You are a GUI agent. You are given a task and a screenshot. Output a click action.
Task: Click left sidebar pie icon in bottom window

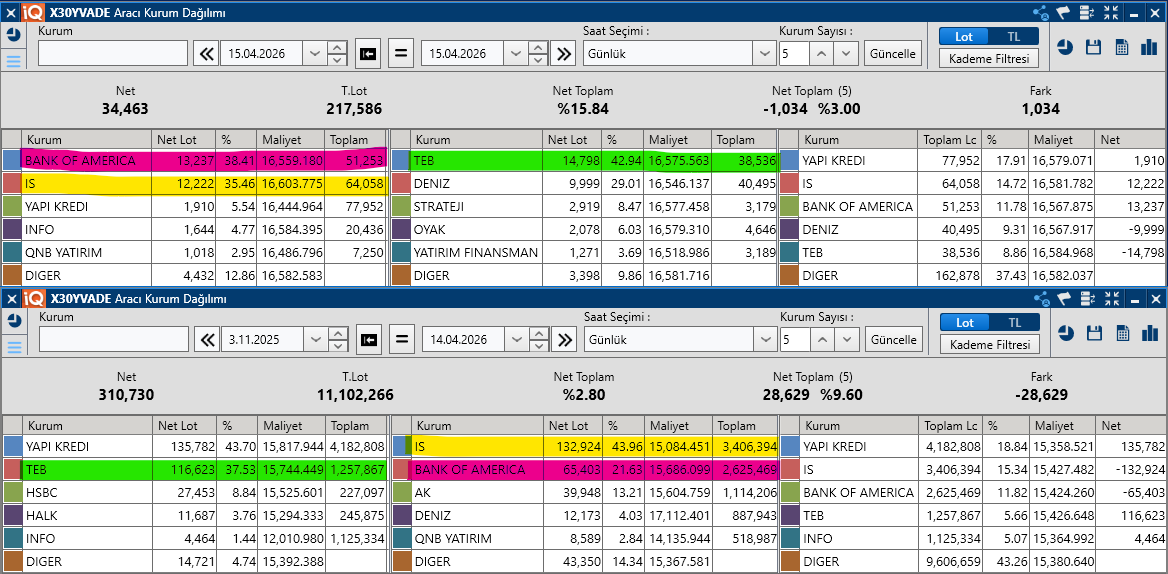(13, 321)
